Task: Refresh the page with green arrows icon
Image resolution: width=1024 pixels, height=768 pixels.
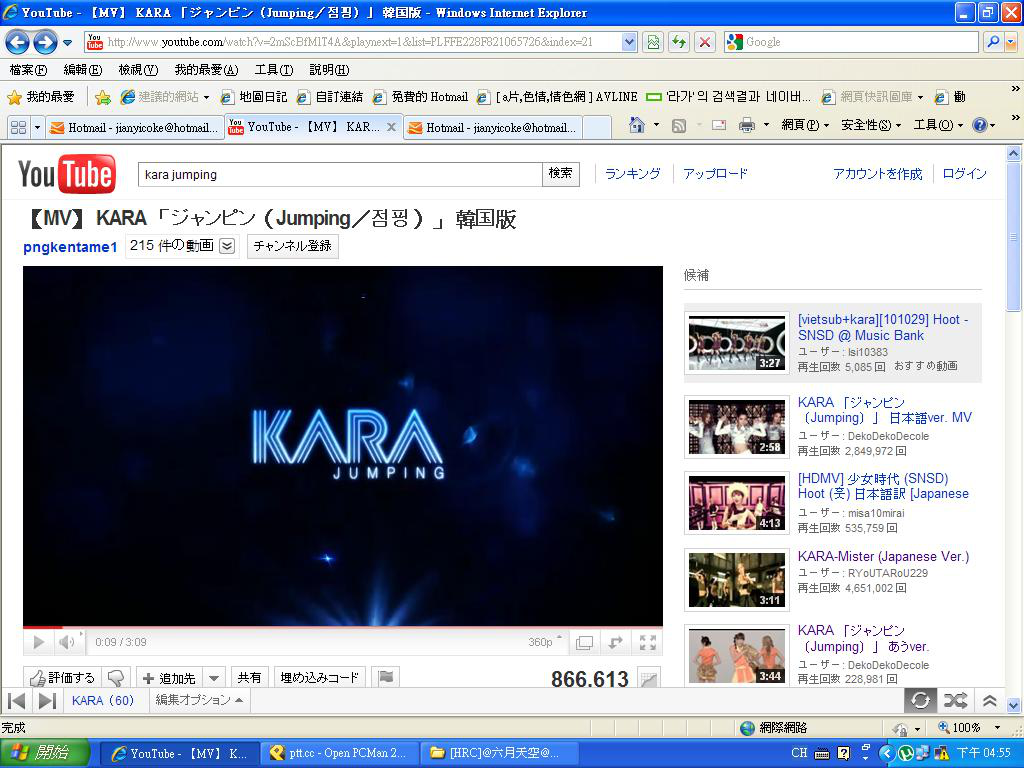Action: (x=679, y=42)
